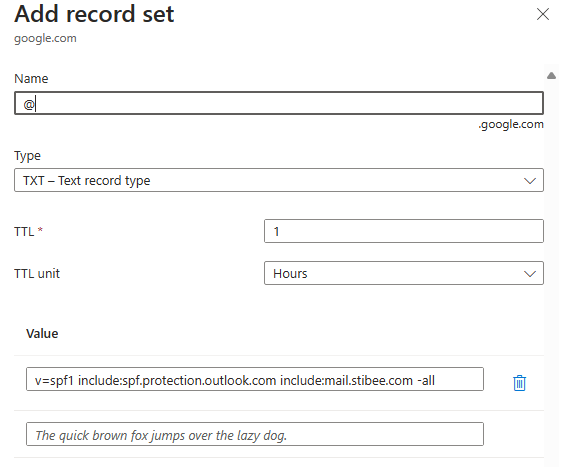Click the TTL unit label
This screenshot has width=567, height=467.
[37, 273]
